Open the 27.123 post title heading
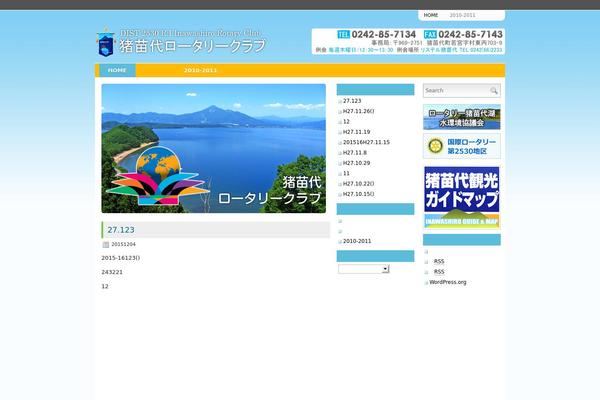The height and width of the screenshot is (400, 600). [121, 230]
